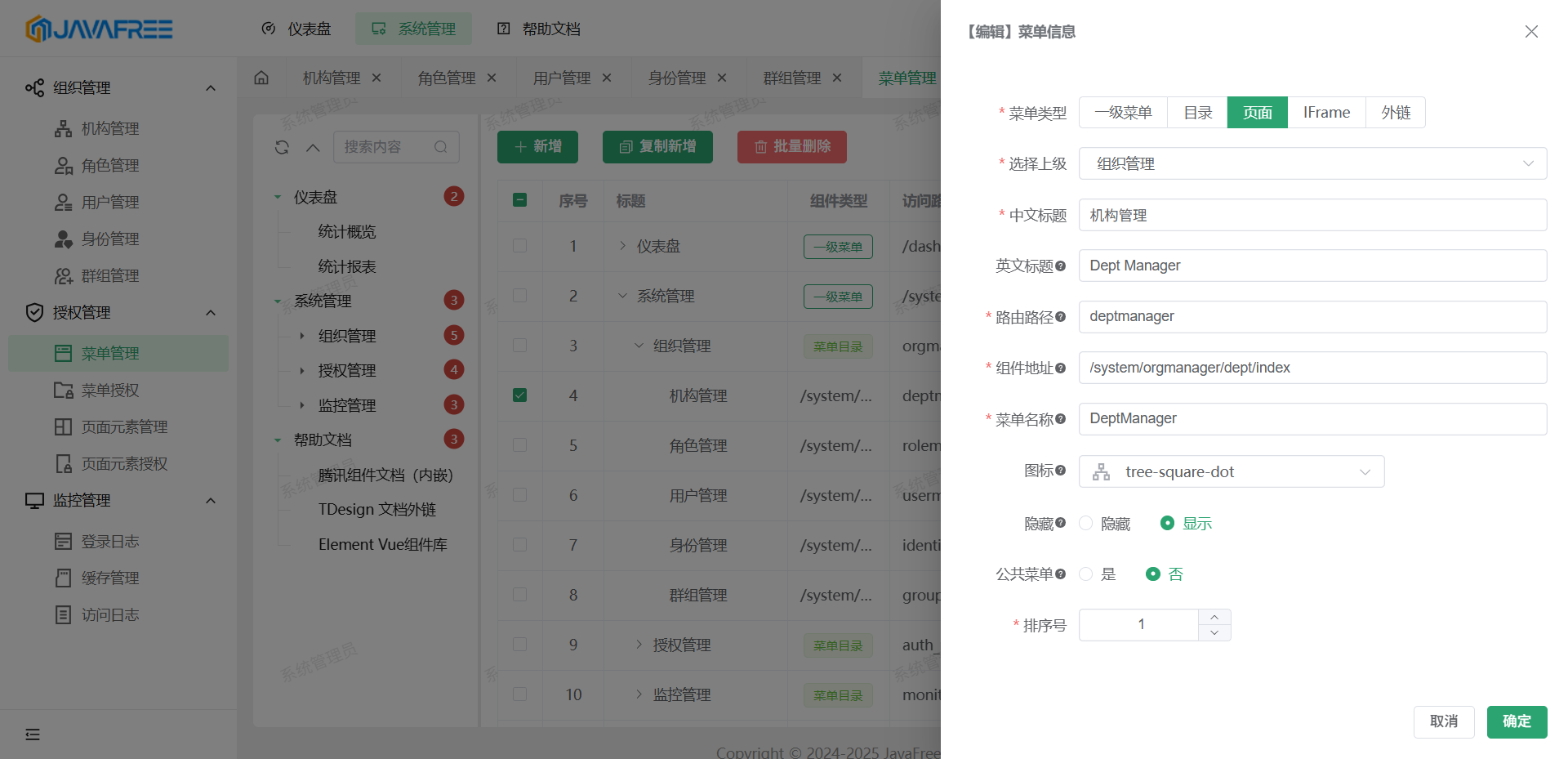
Task: Click help icon next to 路由路径 label
Action: (x=1060, y=317)
